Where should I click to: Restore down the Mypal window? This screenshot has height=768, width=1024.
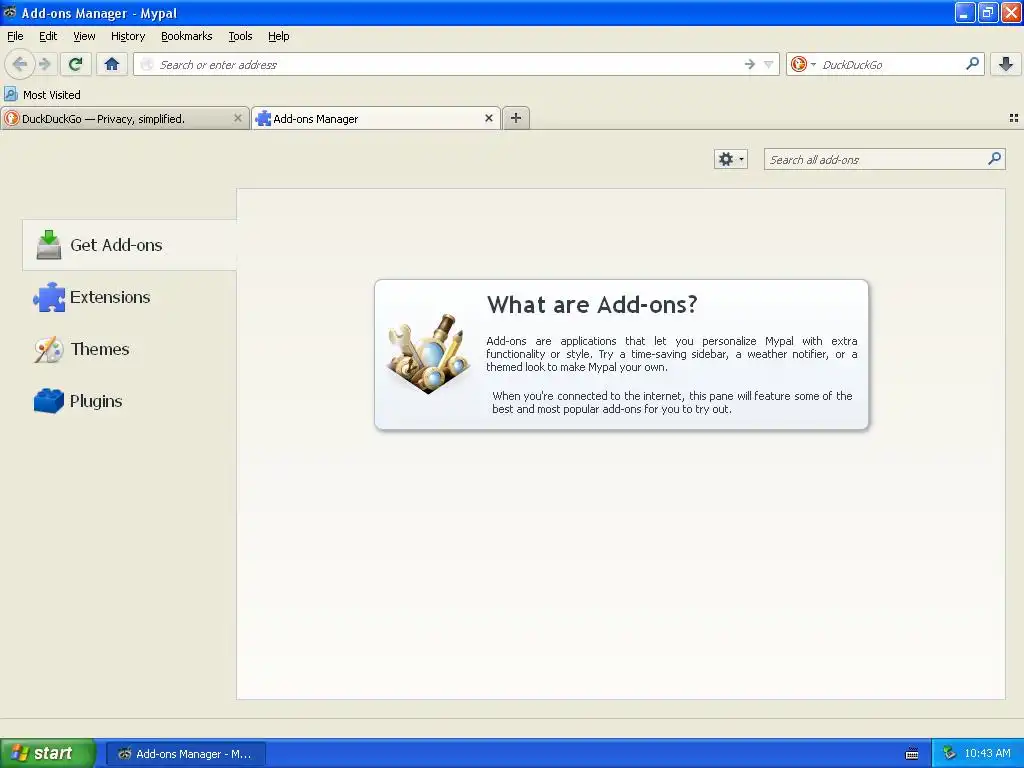[x=988, y=12]
